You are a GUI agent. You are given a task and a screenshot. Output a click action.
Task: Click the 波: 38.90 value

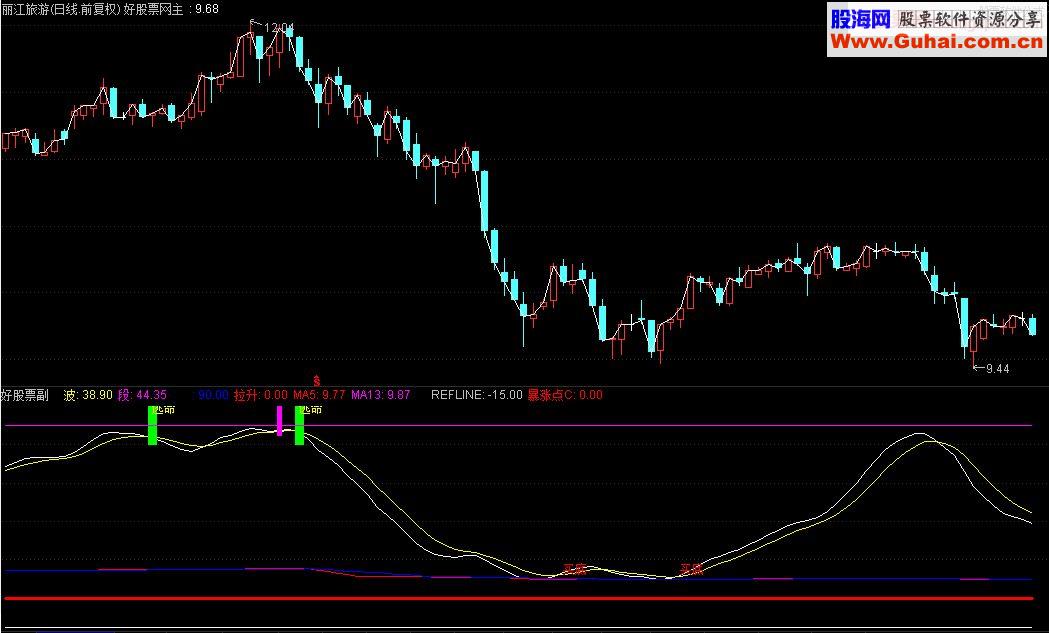pos(88,395)
